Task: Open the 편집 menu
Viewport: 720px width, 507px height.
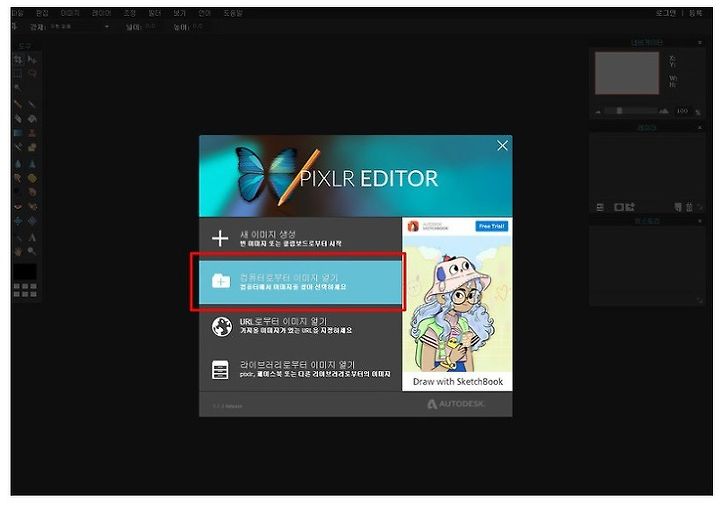Action: click(42, 13)
